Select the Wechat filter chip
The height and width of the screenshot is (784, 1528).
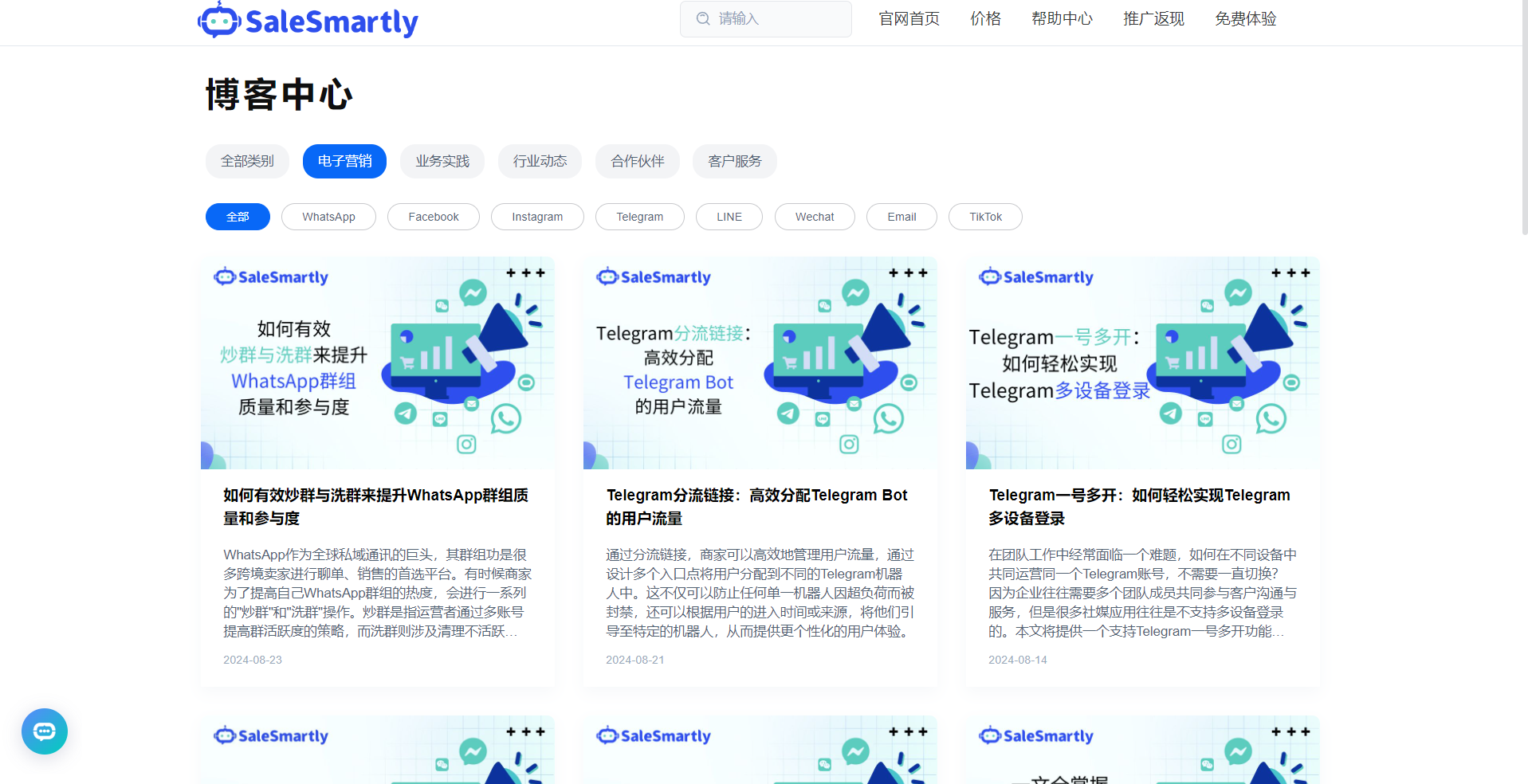815,217
